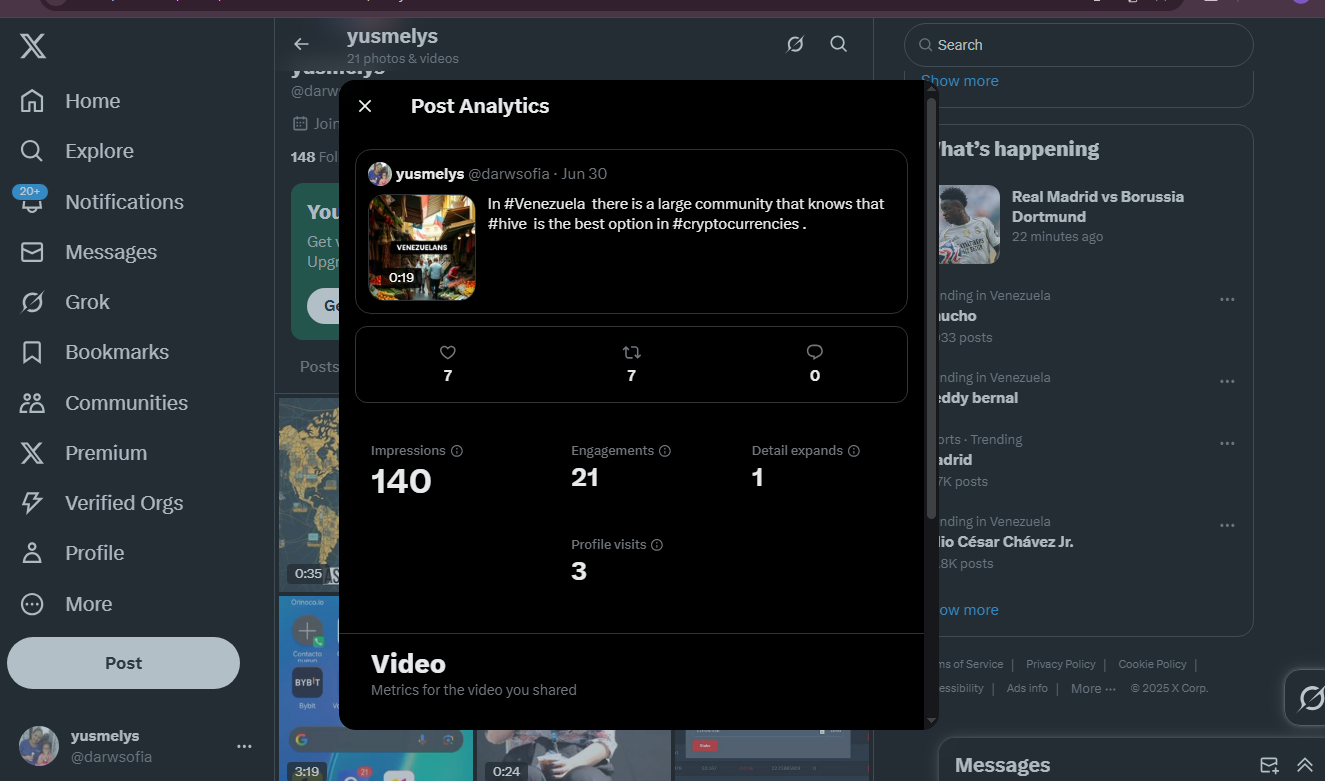Expand the footer More menu
This screenshot has height=781, width=1325.
click(x=1093, y=688)
